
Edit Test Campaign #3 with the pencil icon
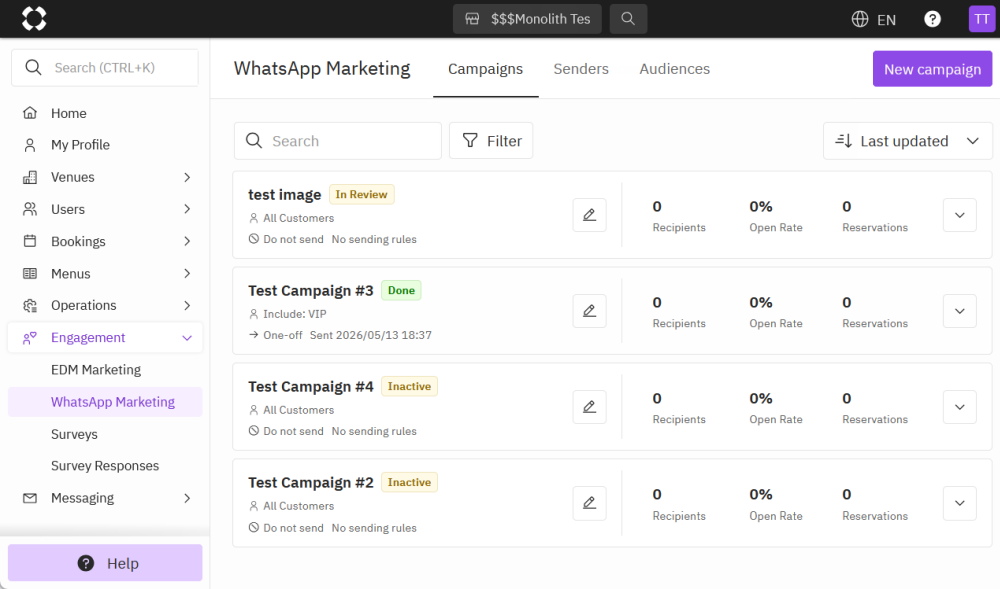[x=589, y=311]
